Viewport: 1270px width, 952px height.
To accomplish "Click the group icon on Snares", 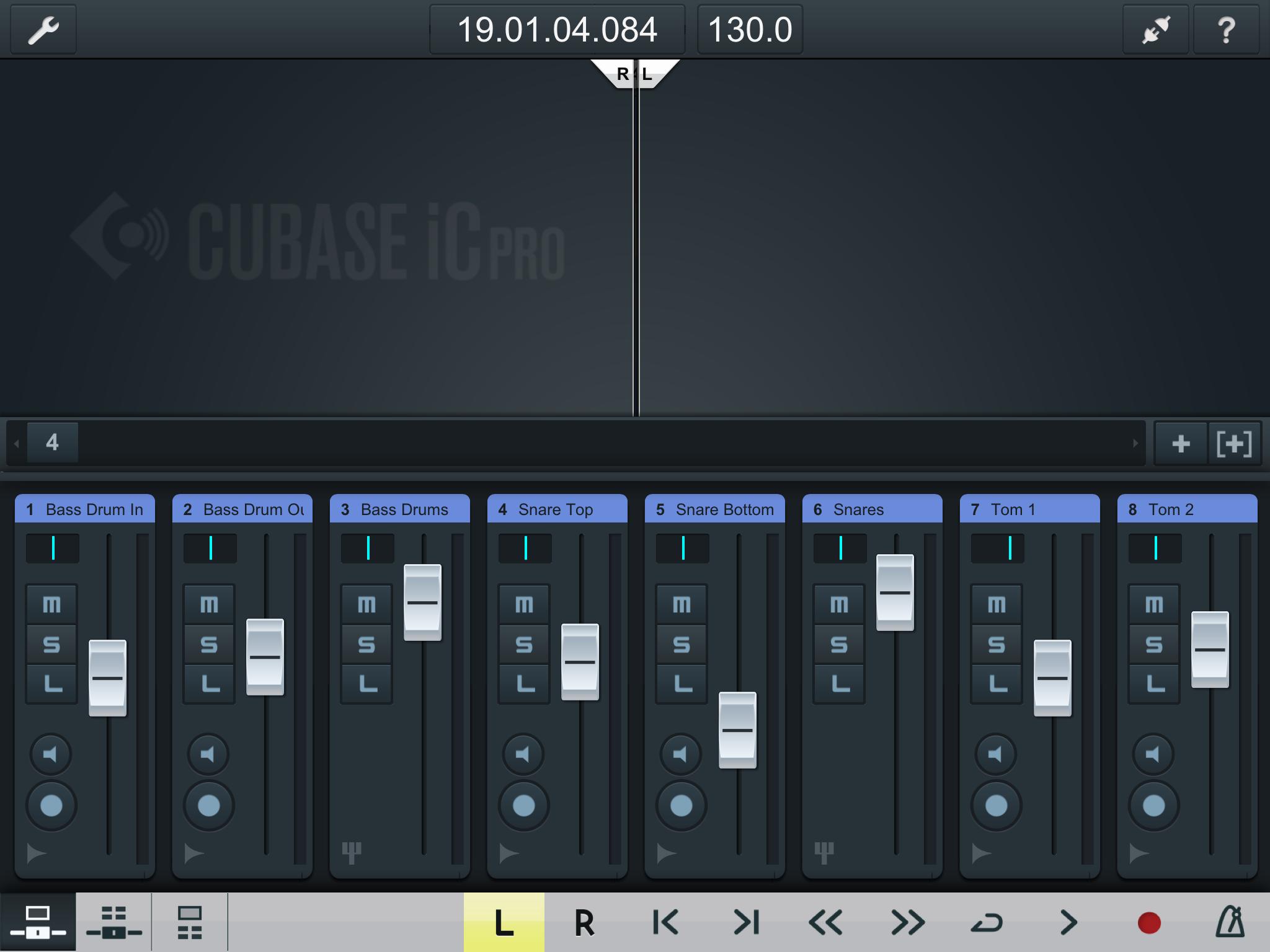I will tap(824, 853).
